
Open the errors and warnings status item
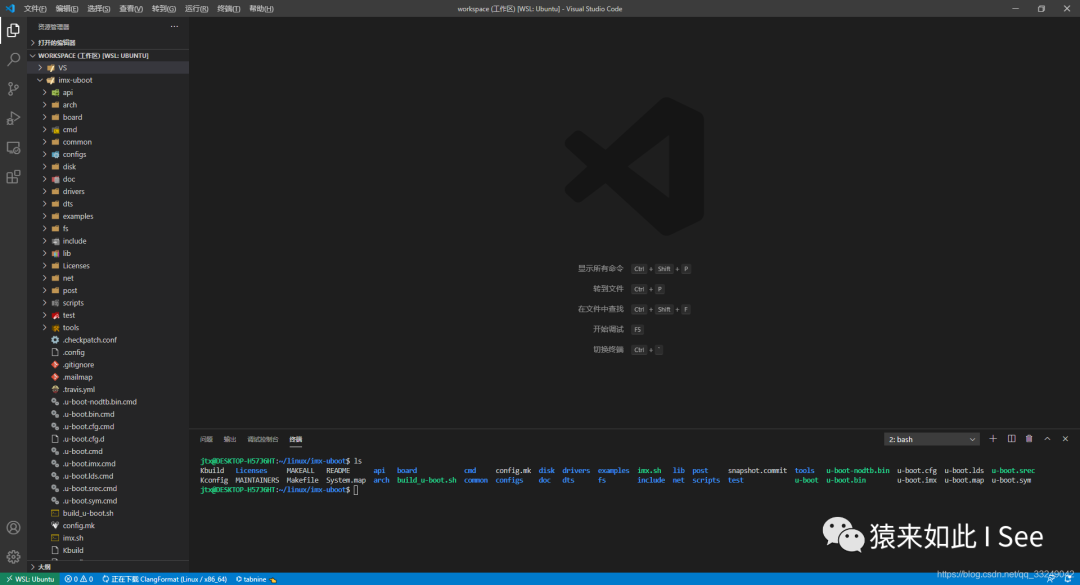(79, 579)
